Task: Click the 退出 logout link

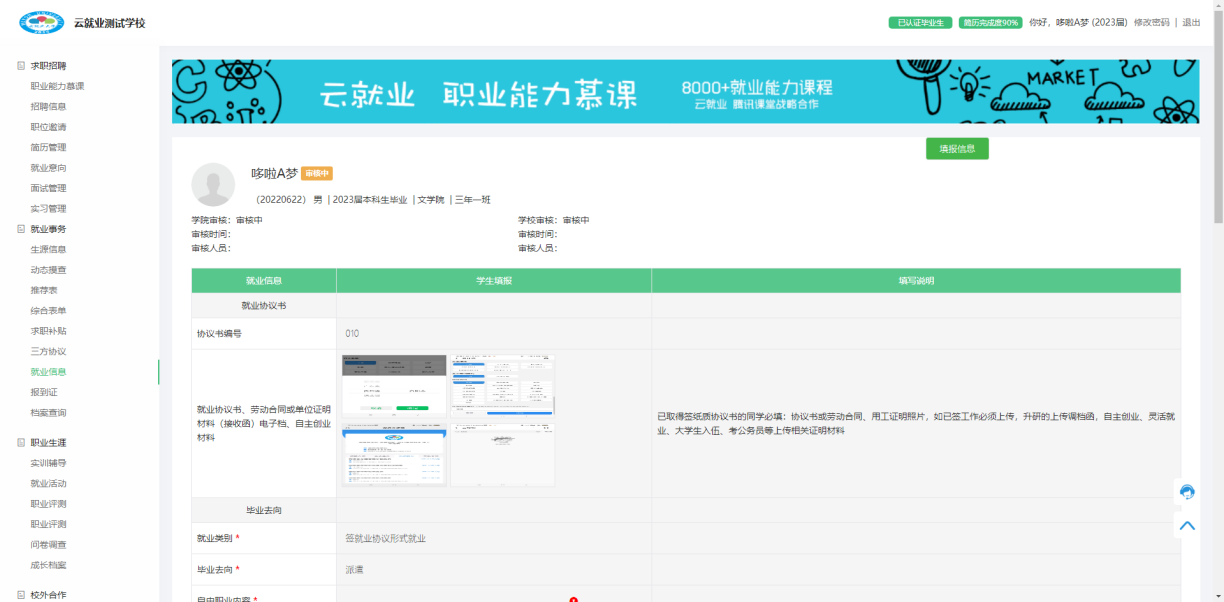Action: tap(1191, 23)
